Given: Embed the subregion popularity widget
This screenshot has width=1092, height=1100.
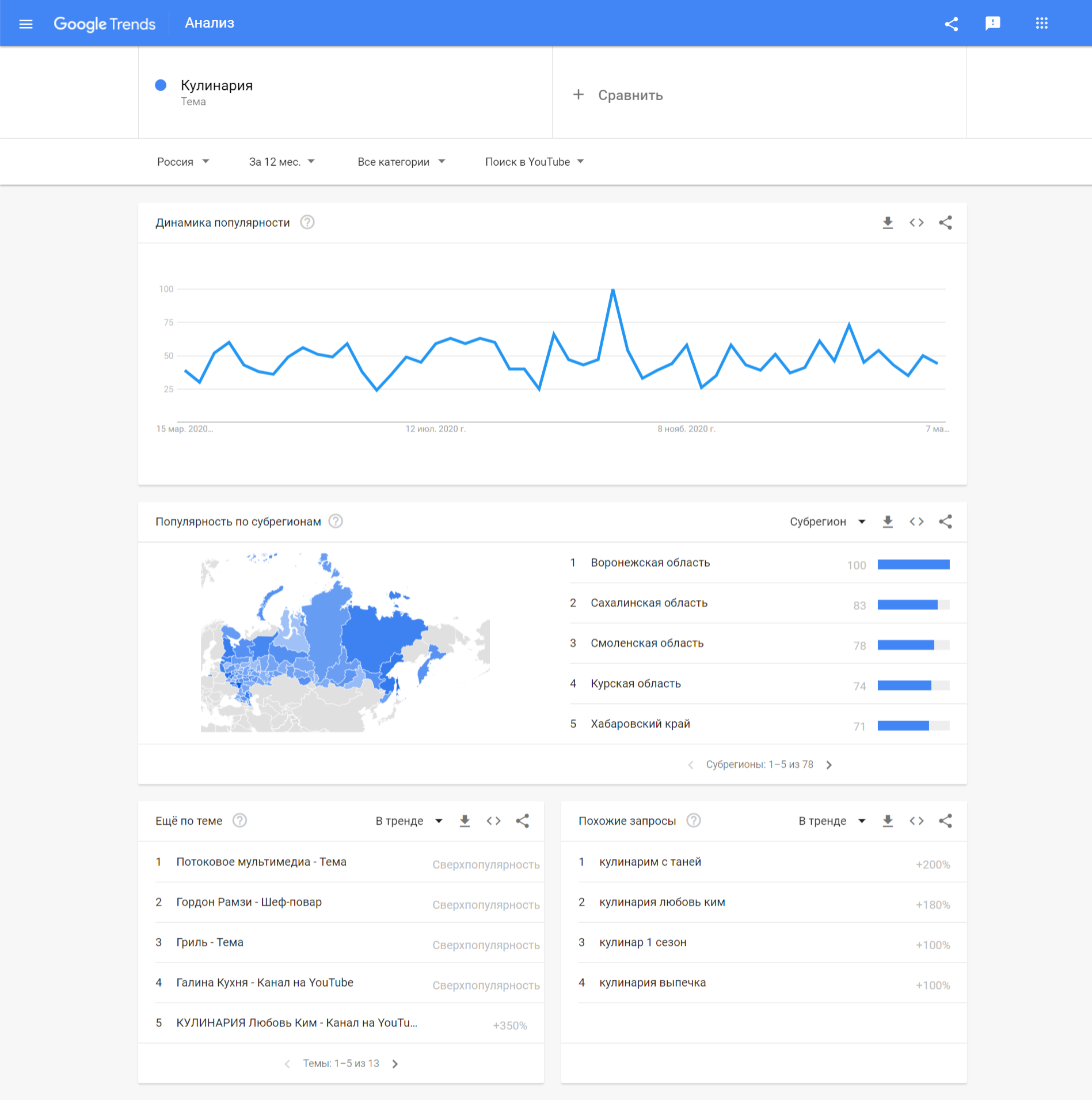Looking at the screenshot, I should [x=916, y=522].
